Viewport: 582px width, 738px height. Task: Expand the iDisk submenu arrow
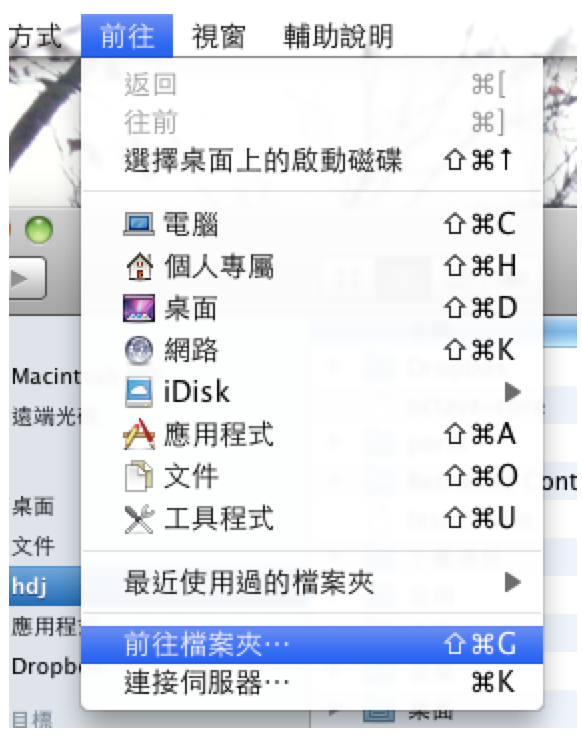point(512,392)
